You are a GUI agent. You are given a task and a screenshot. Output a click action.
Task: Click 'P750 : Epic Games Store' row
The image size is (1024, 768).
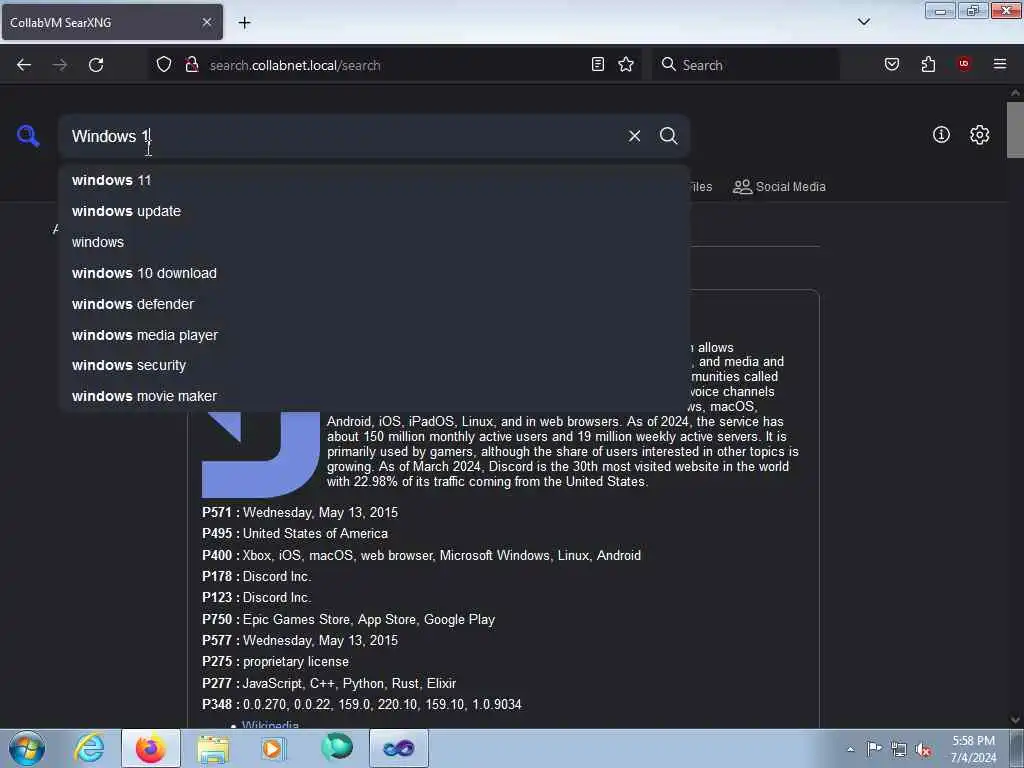coord(348,619)
